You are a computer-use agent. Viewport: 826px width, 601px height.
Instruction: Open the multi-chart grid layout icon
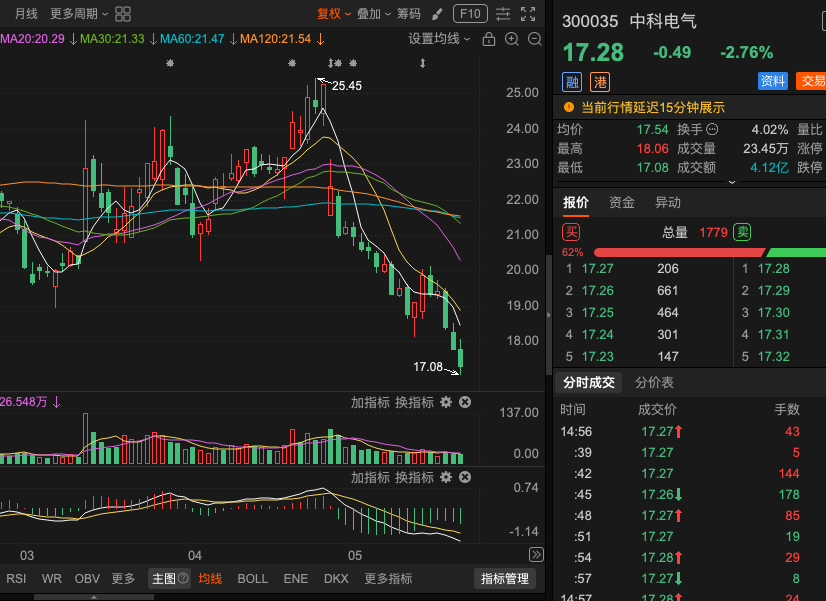[123, 14]
